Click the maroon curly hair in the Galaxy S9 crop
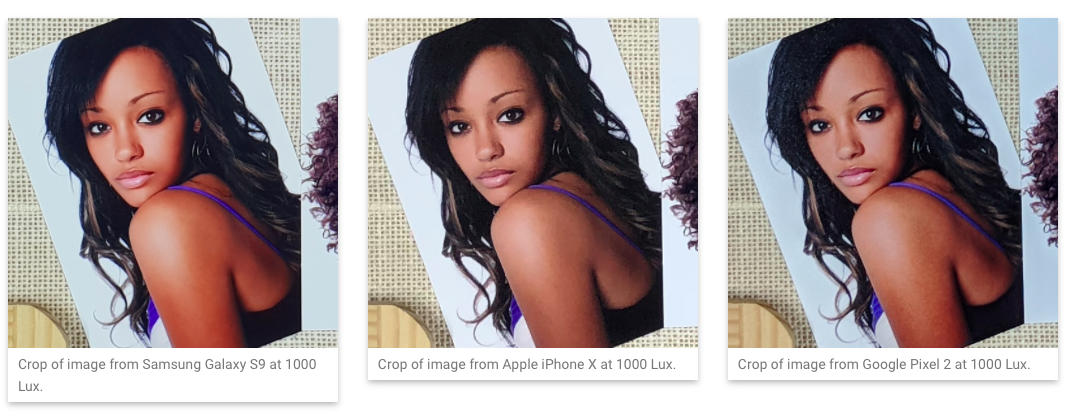The height and width of the screenshot is (416, 1067). 323,170
